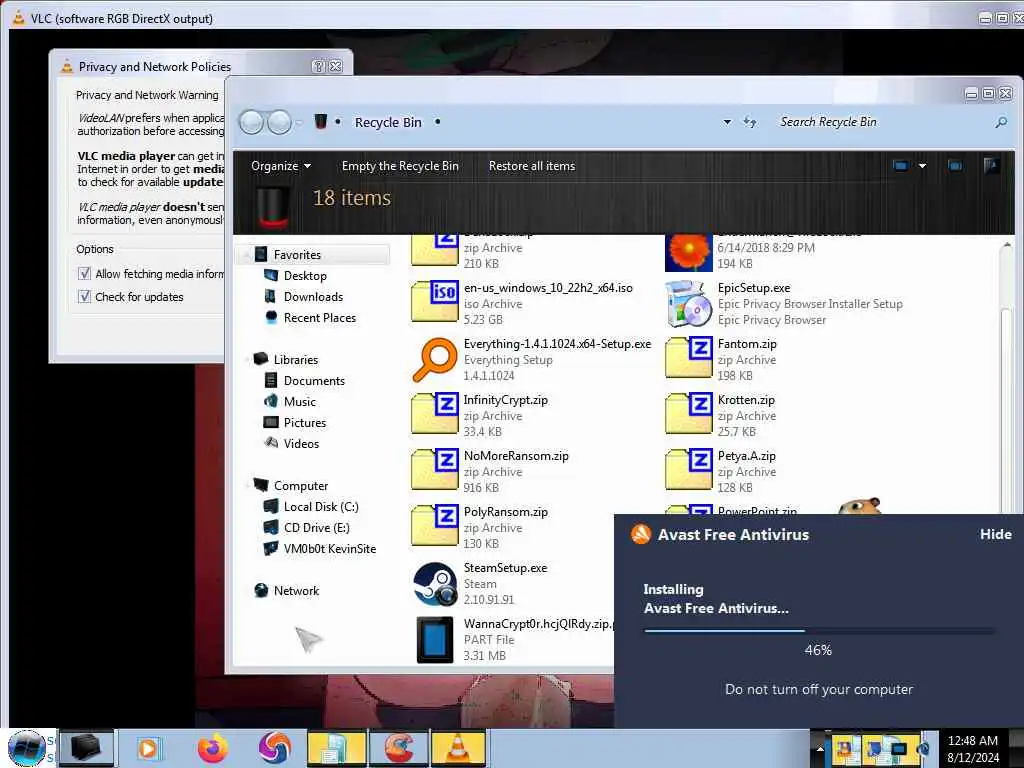
Task: Select the Fantom.zip archive icon
Action: pyautogui.click(x=689, y=357)
